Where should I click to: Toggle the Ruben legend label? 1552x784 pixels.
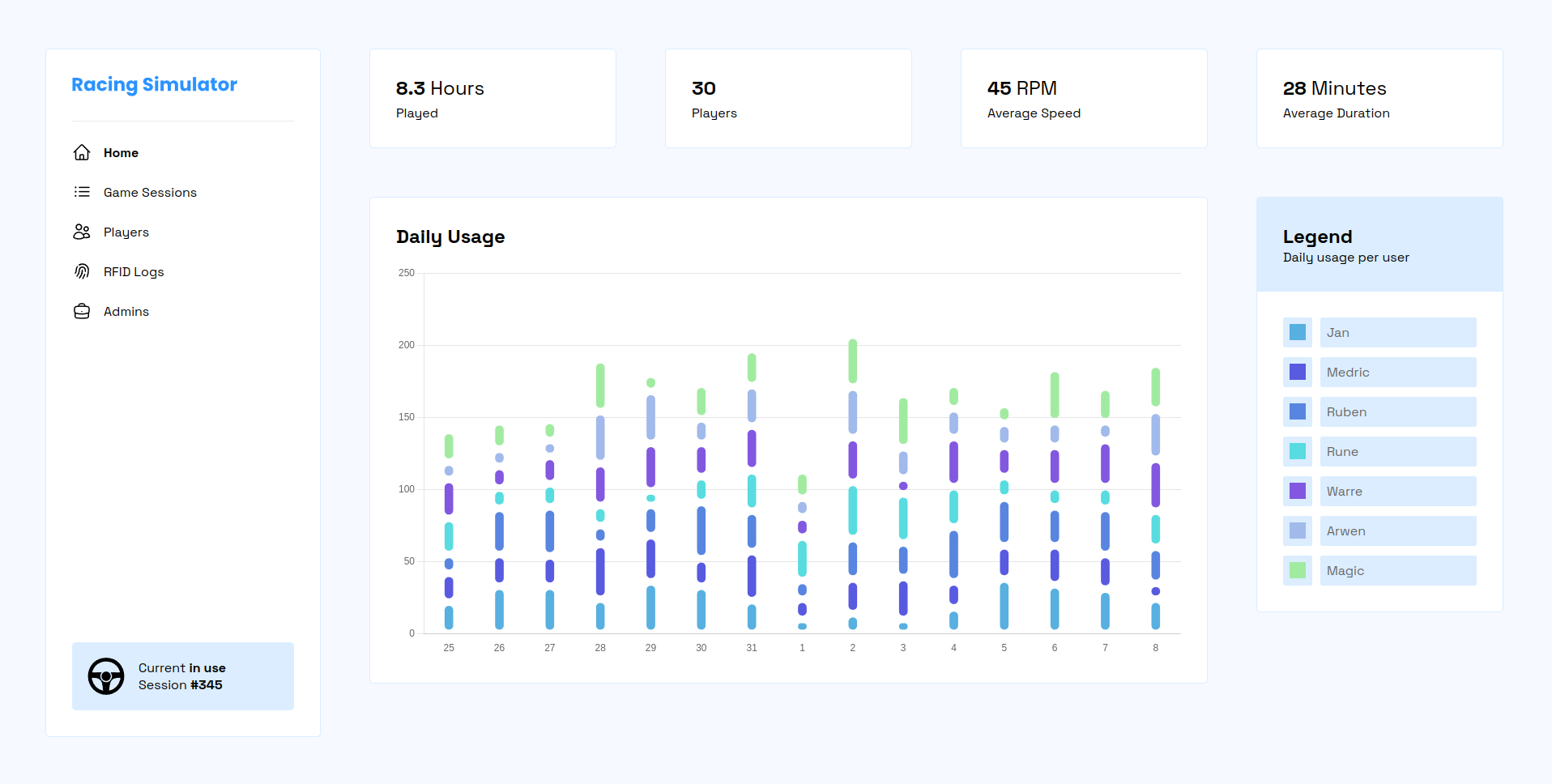(x=1398, y=411)
